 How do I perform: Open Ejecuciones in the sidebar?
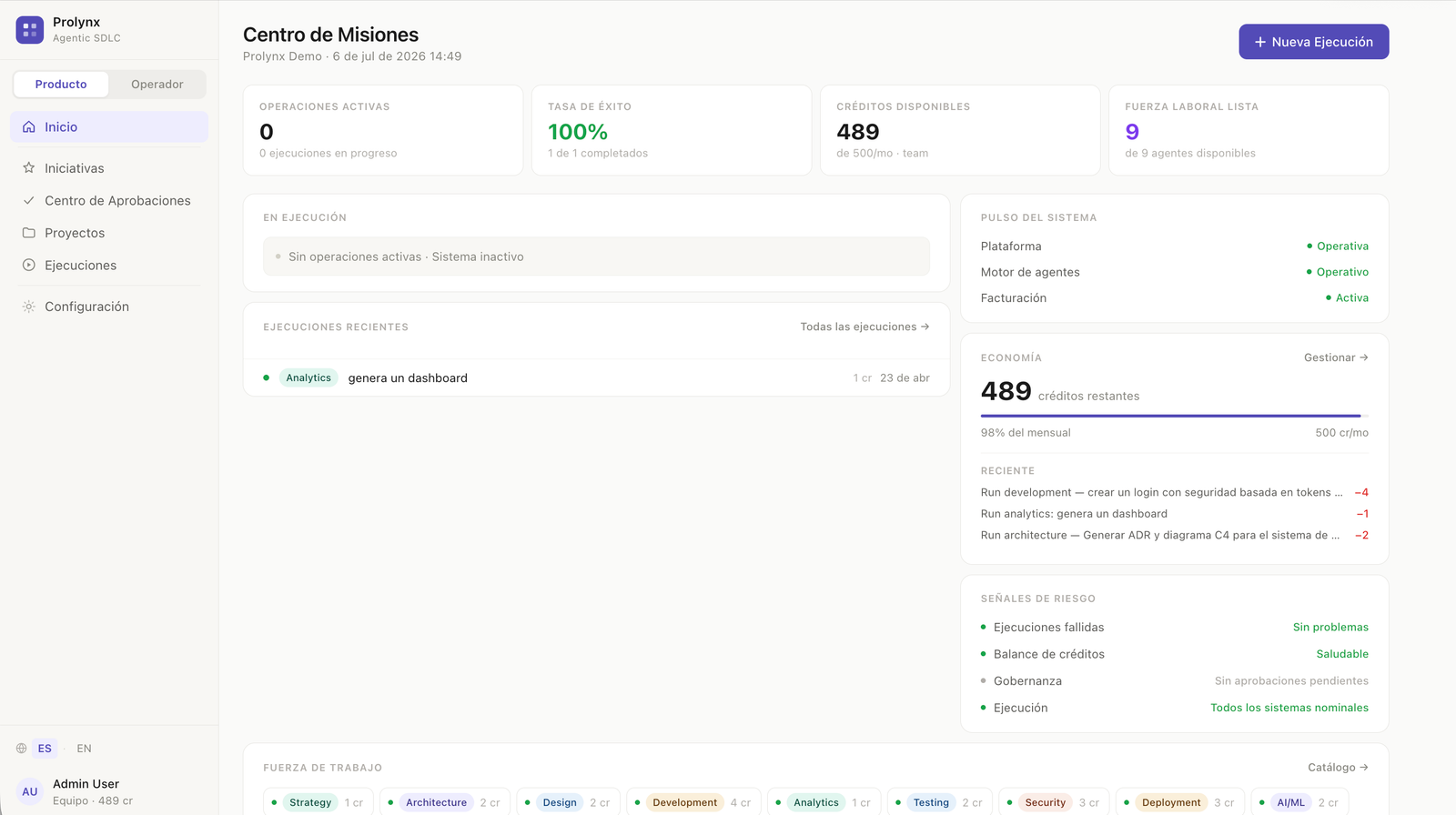click(109, 265)
